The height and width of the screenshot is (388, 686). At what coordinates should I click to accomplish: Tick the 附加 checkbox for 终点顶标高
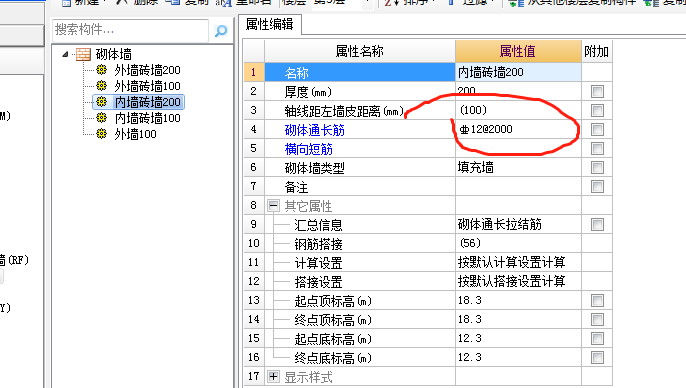(x=597, y=319)
